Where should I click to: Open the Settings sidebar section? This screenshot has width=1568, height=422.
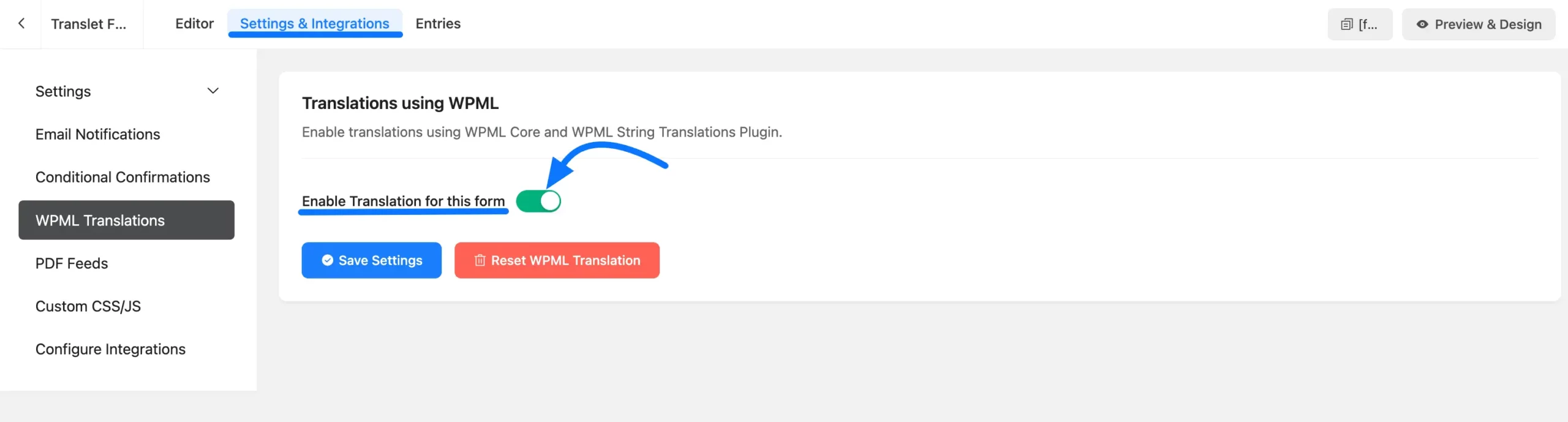63,91
